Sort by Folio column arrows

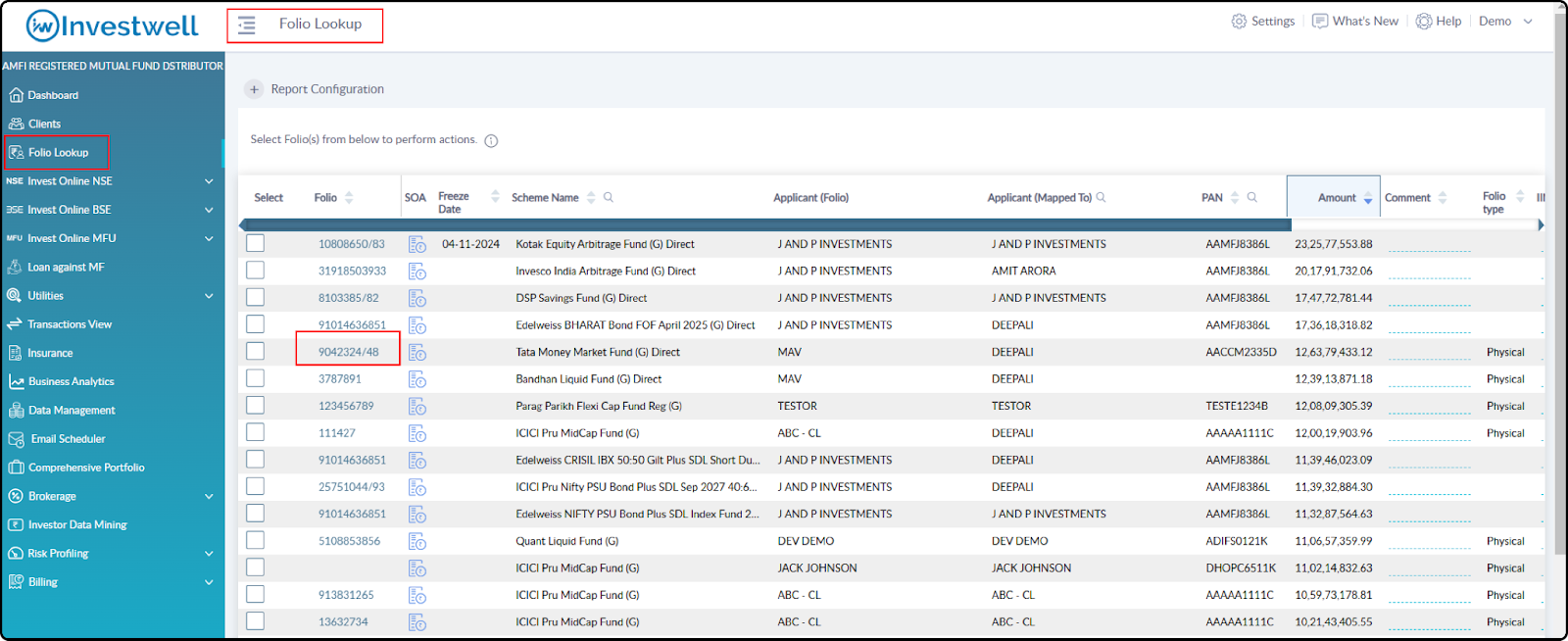click(349, 198)
